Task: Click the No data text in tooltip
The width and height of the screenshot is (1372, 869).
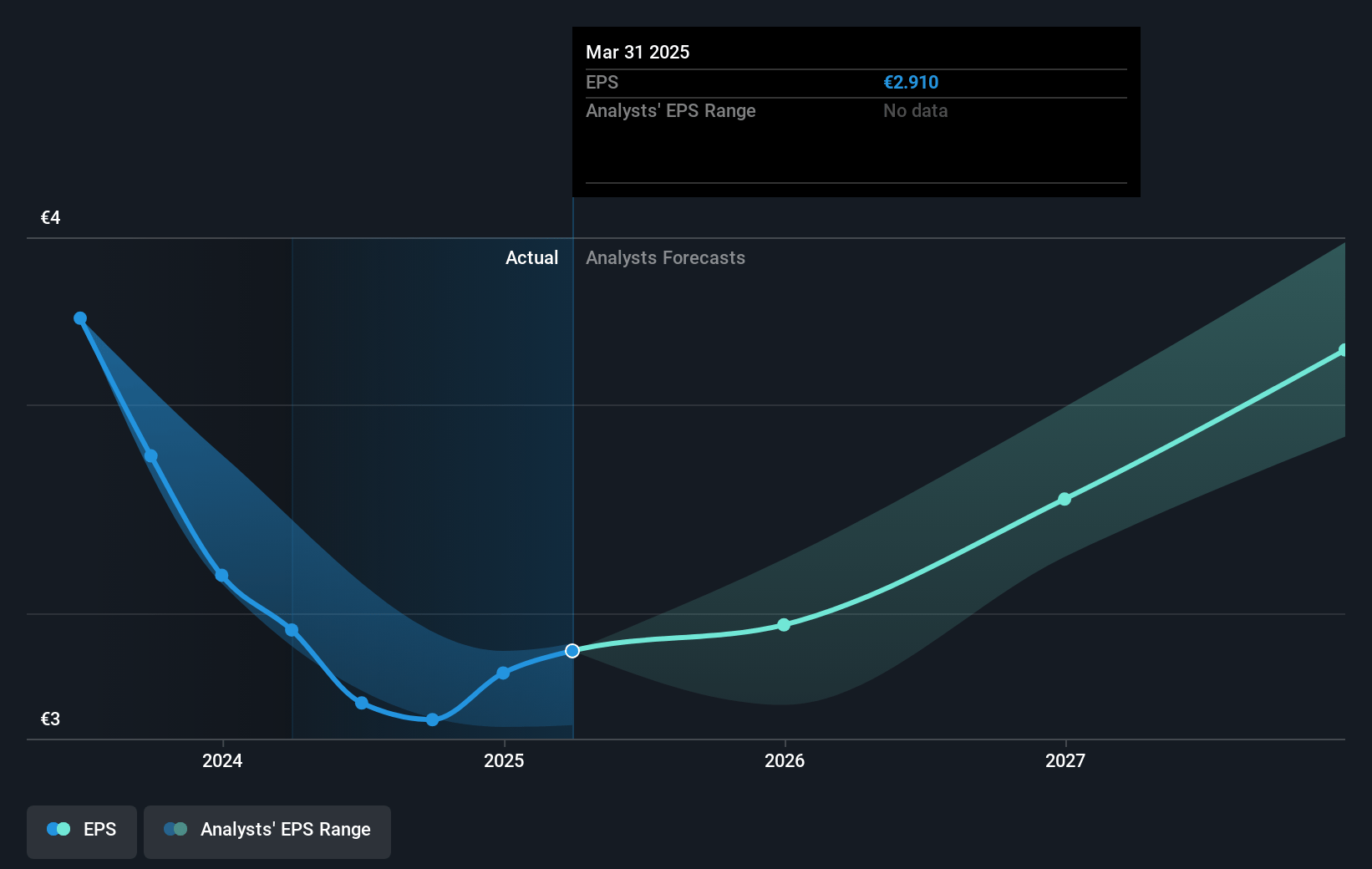Action: [915, 111]
